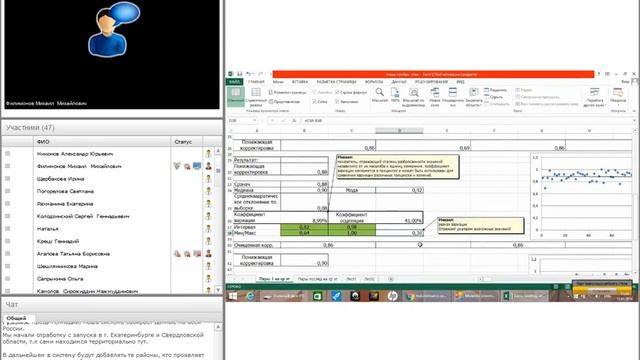The width and height of the screenshot is (640, 360).
Task: Click the Hide window (Скрыть) button
Action: click(x=493, y=97)
